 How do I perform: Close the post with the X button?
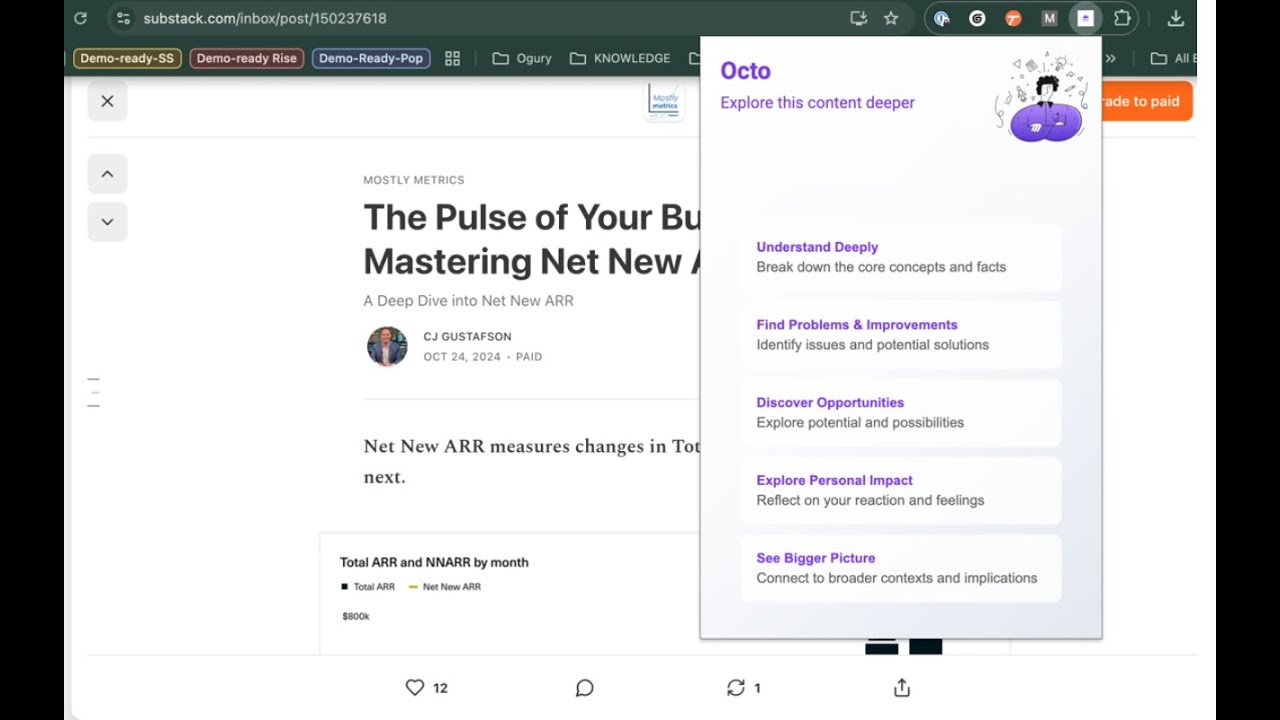(107, 101)
